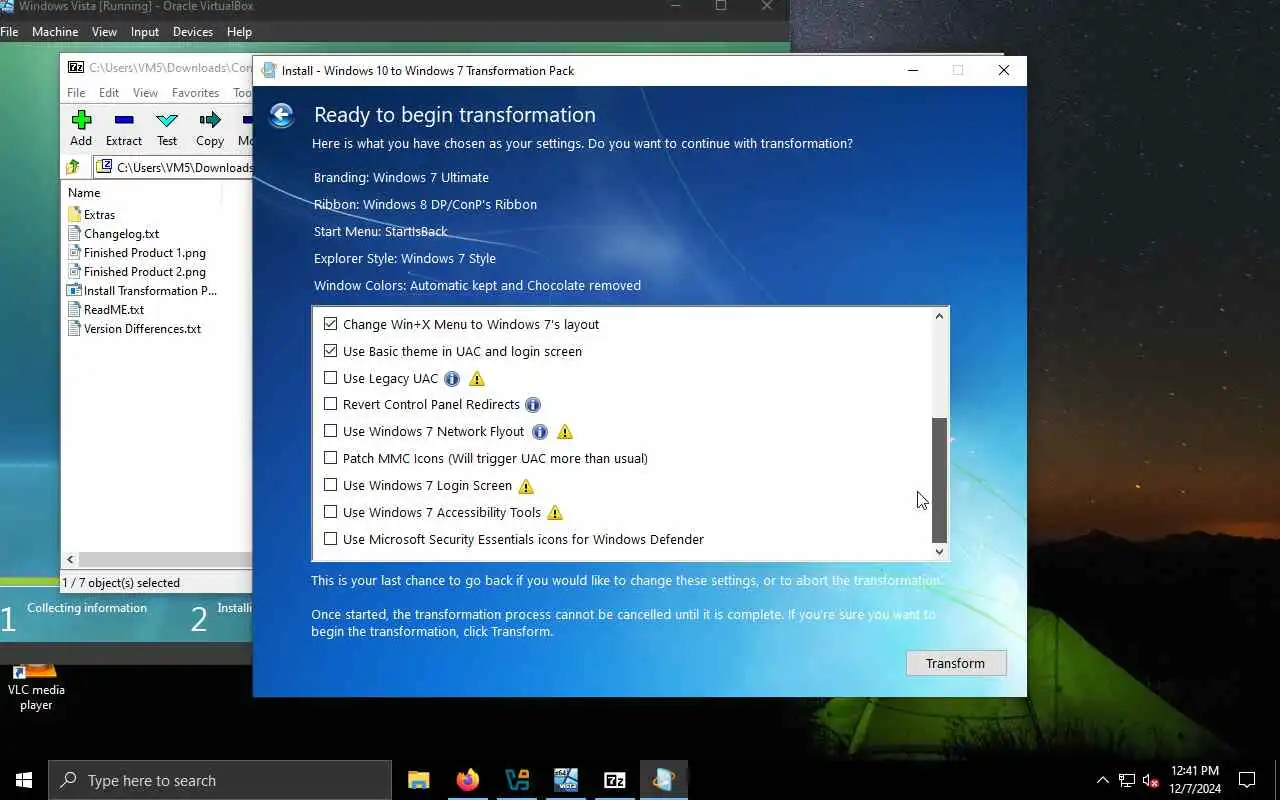Open the File menu in 7-Zip
Screen dimensions: 1280x800
point(76,93)
